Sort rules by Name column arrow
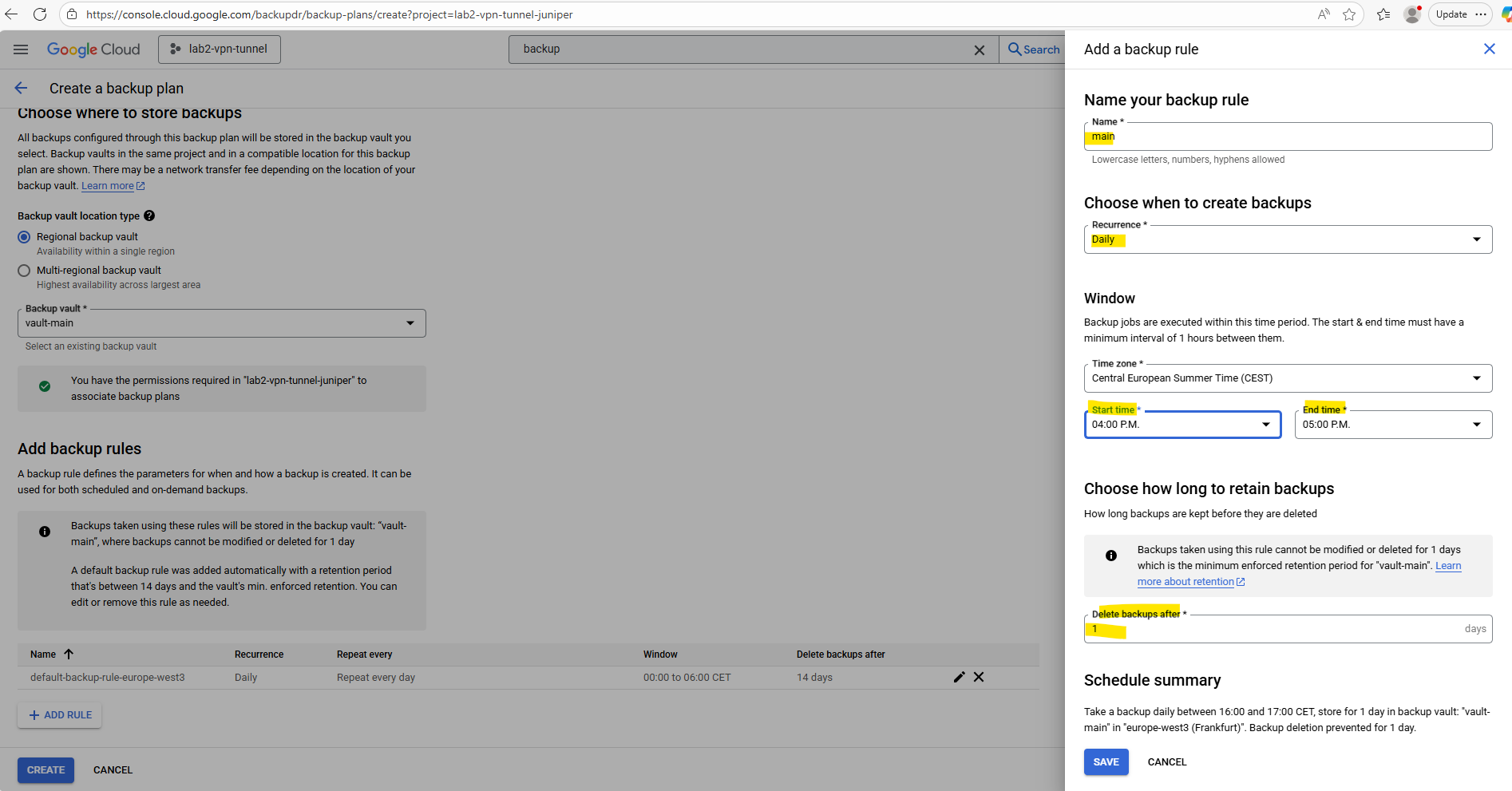 (x=69, y=655)
